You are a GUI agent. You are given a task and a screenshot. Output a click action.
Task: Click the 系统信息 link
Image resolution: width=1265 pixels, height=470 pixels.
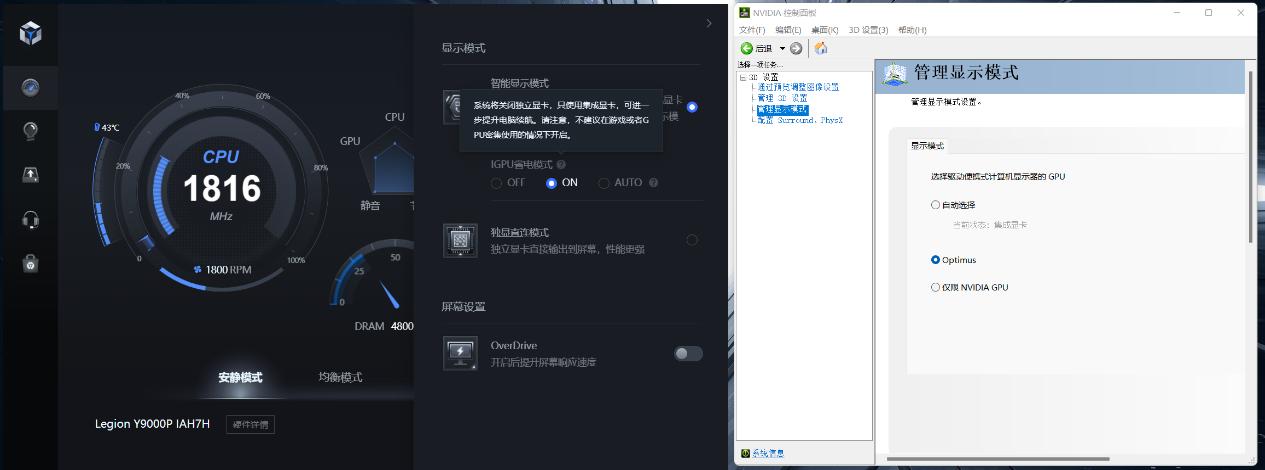coord(768,454)
